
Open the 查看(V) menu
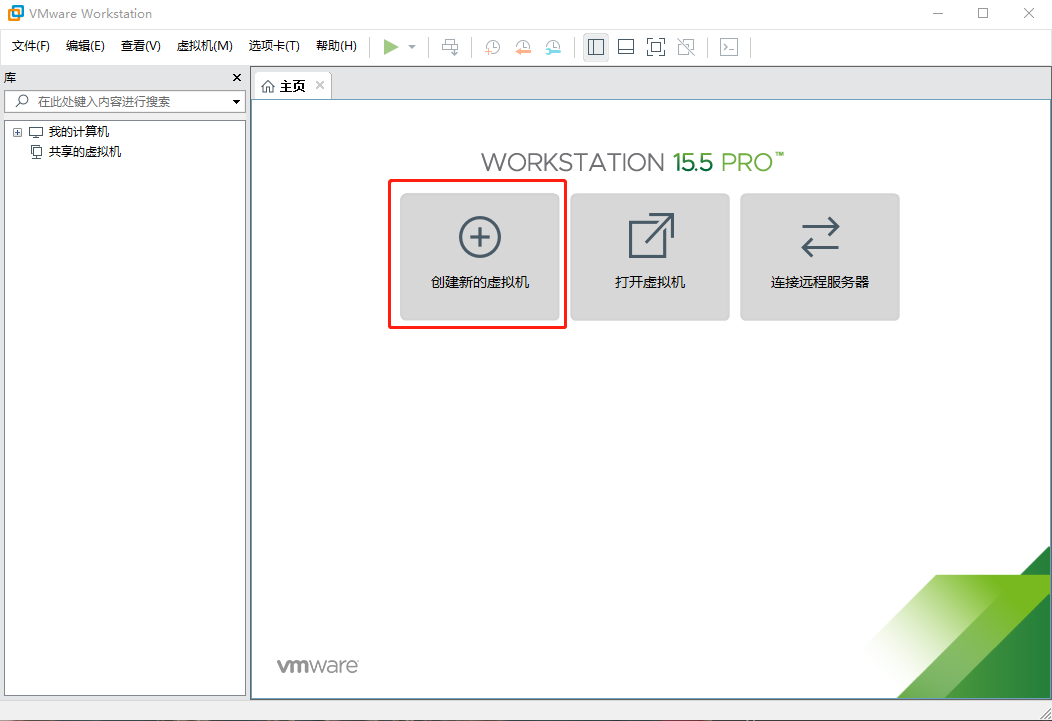click(x=141, y=46)
